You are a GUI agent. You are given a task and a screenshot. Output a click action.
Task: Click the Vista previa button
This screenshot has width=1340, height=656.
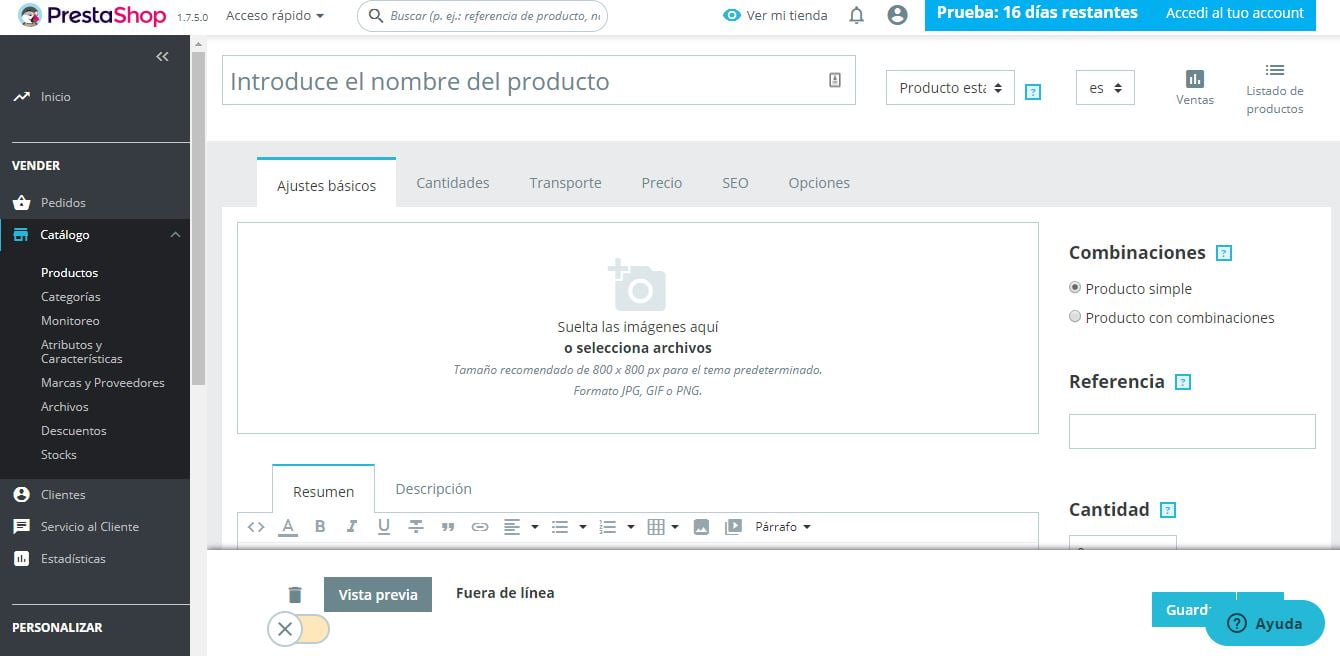pos(378,593)
